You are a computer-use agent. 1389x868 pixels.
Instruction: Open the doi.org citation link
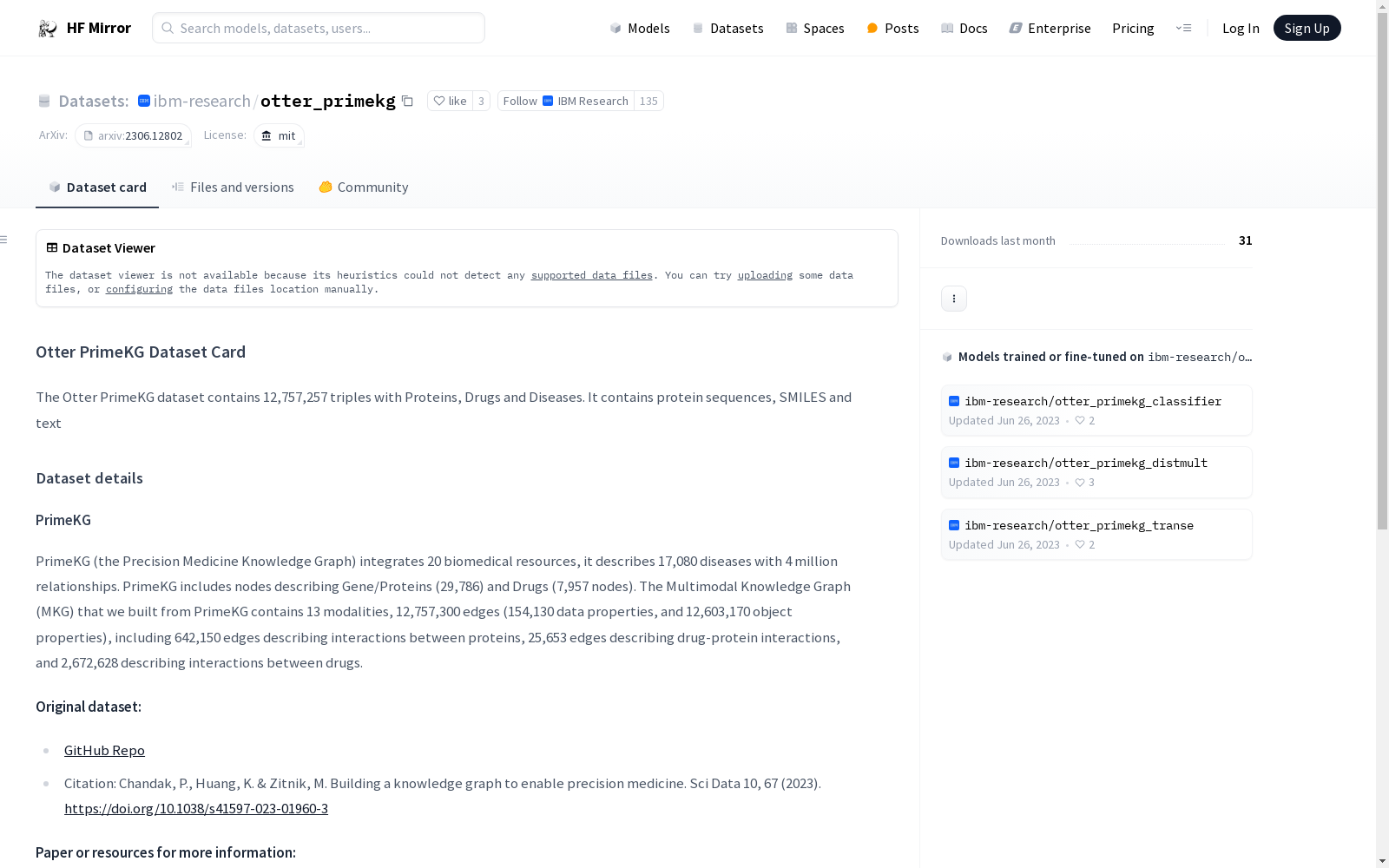tap(196, 808)
